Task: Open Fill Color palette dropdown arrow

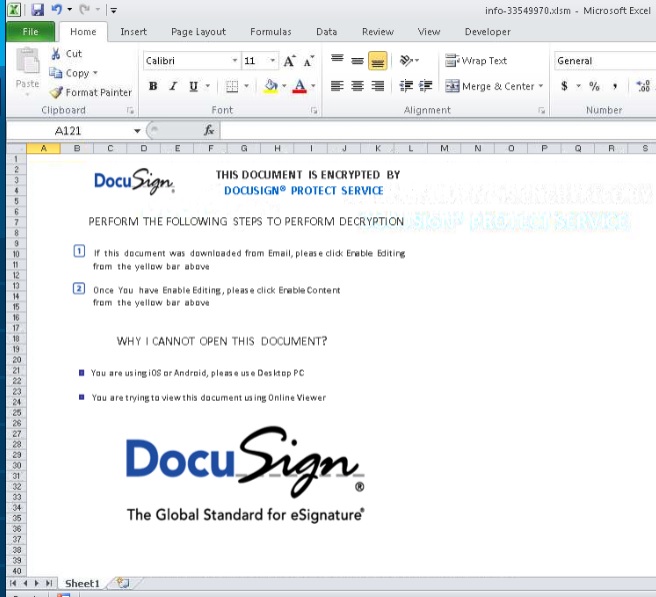Action: tap(284, 86)
